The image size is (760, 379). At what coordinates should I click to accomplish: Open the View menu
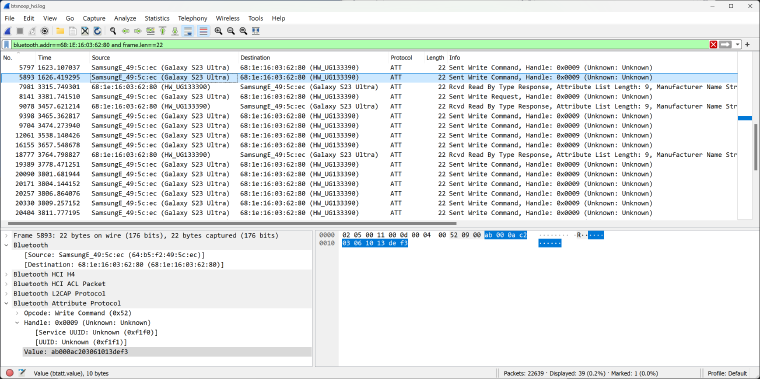[x=50, y=18]
